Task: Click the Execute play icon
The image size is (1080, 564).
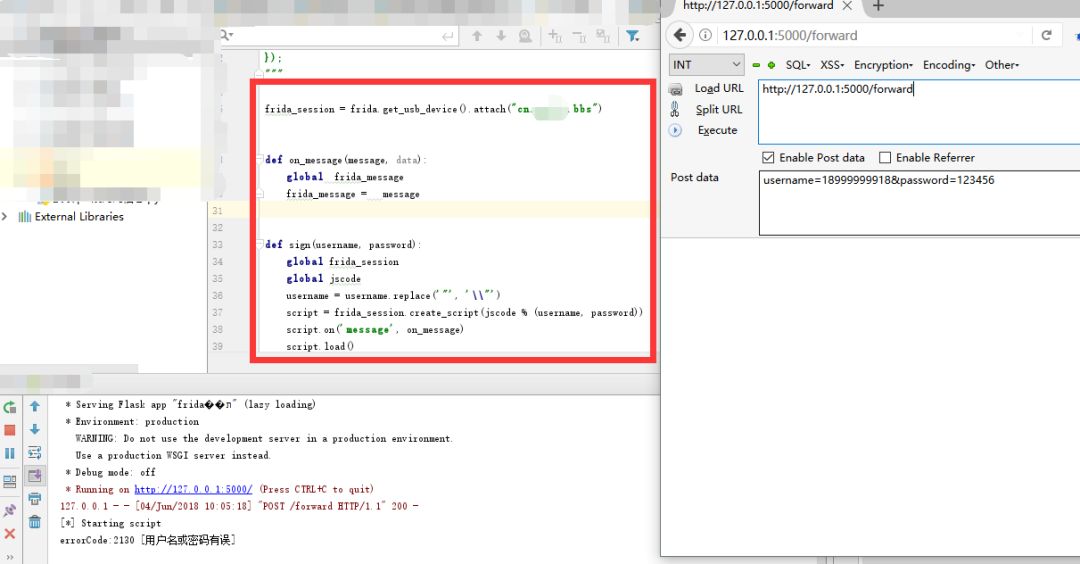Action: coord(675,130)
